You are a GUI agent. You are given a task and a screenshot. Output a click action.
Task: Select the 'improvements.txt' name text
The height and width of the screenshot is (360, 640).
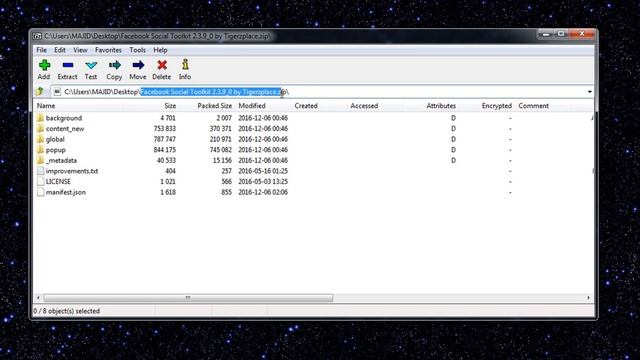point(72,171)
